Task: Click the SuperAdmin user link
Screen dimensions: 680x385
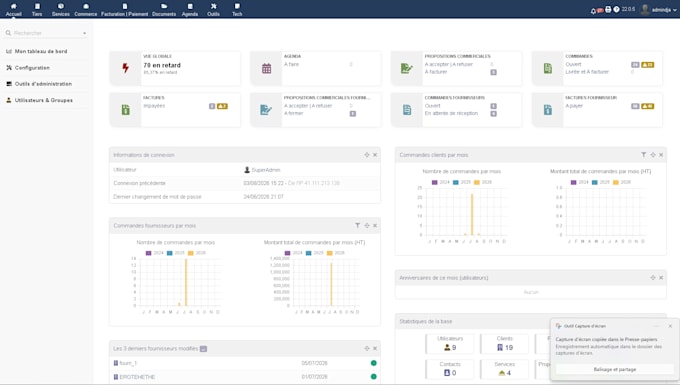Action: (262, 170)
